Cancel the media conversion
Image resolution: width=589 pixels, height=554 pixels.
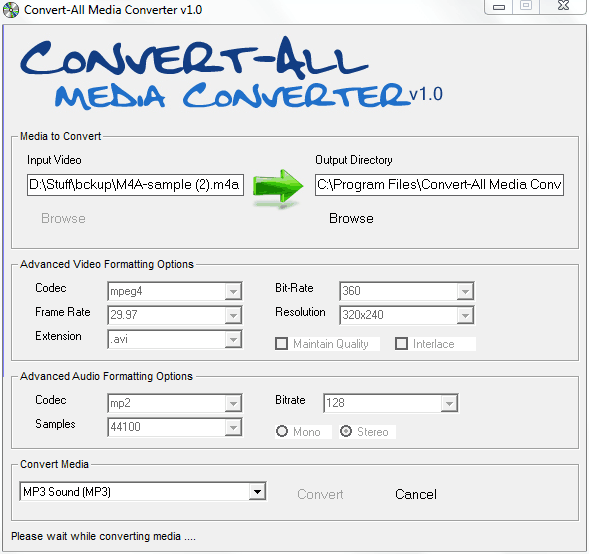point(416,494)
